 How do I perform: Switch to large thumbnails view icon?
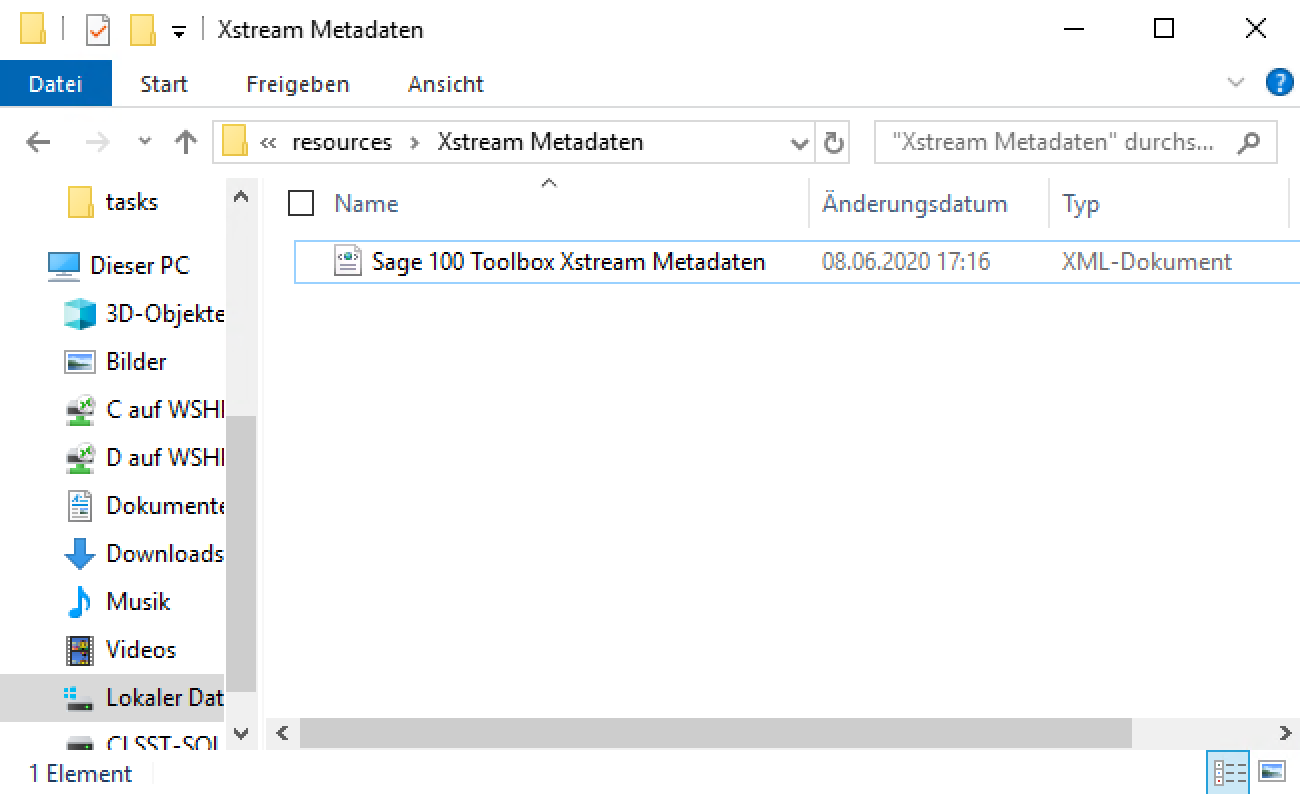click(x=1272, y=772)
